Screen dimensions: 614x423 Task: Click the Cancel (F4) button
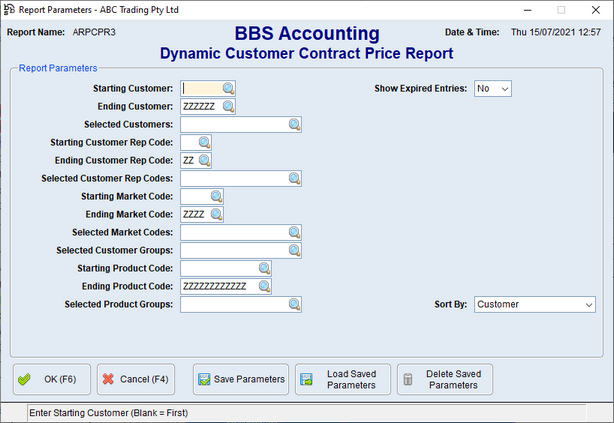[x=137, y=380]
